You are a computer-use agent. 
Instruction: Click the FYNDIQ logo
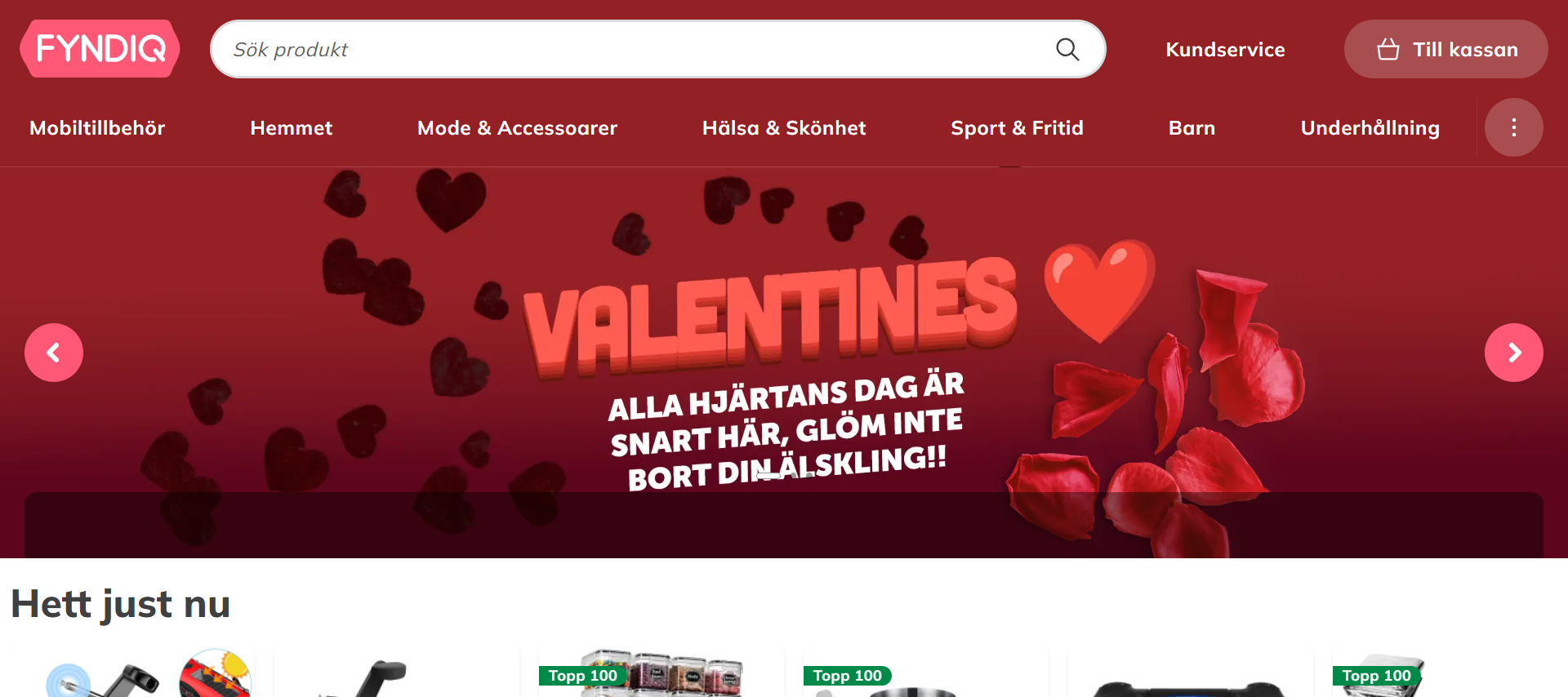click(100, 49)
